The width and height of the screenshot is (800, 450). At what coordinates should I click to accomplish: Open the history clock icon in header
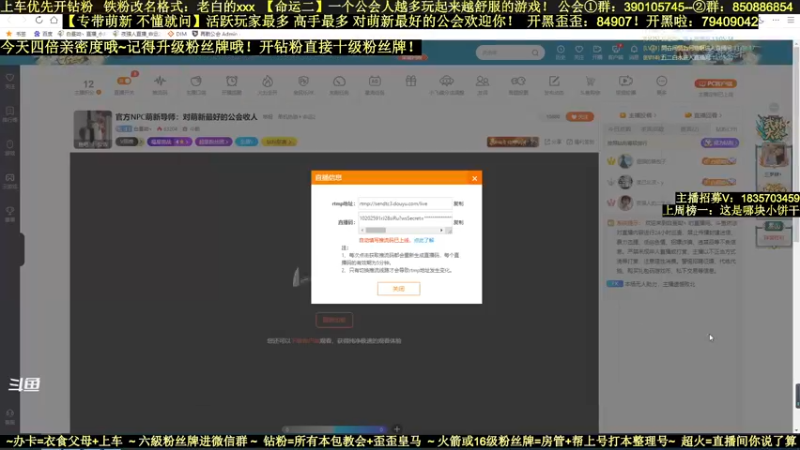click(x=561, y=49)
